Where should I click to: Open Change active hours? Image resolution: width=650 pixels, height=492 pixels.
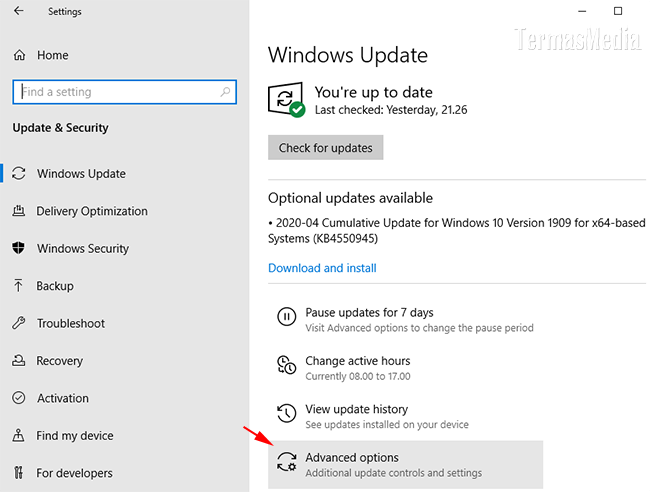pos(358,361)
